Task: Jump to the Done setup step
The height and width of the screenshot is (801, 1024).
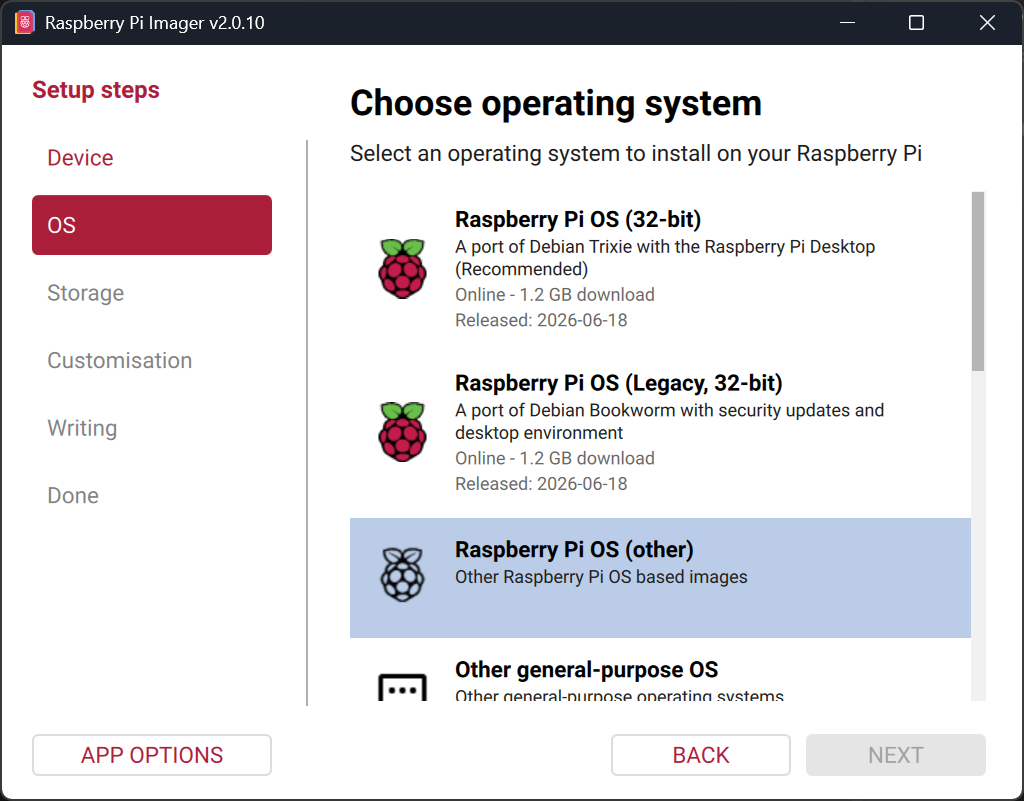Action: (152, 495)
